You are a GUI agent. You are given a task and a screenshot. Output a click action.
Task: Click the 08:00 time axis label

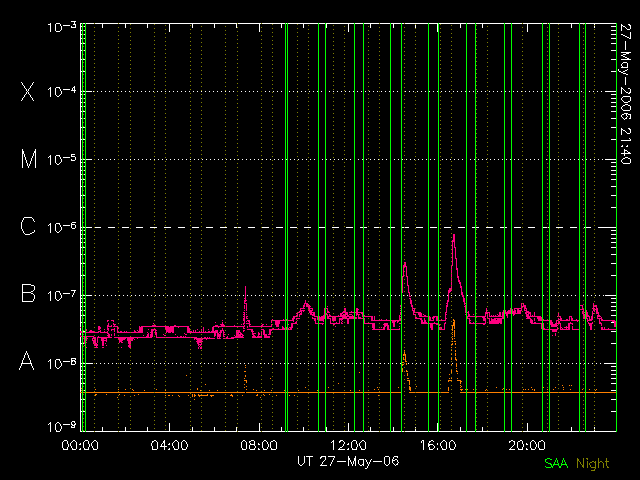pyautogui.click(x=259, y=445)
